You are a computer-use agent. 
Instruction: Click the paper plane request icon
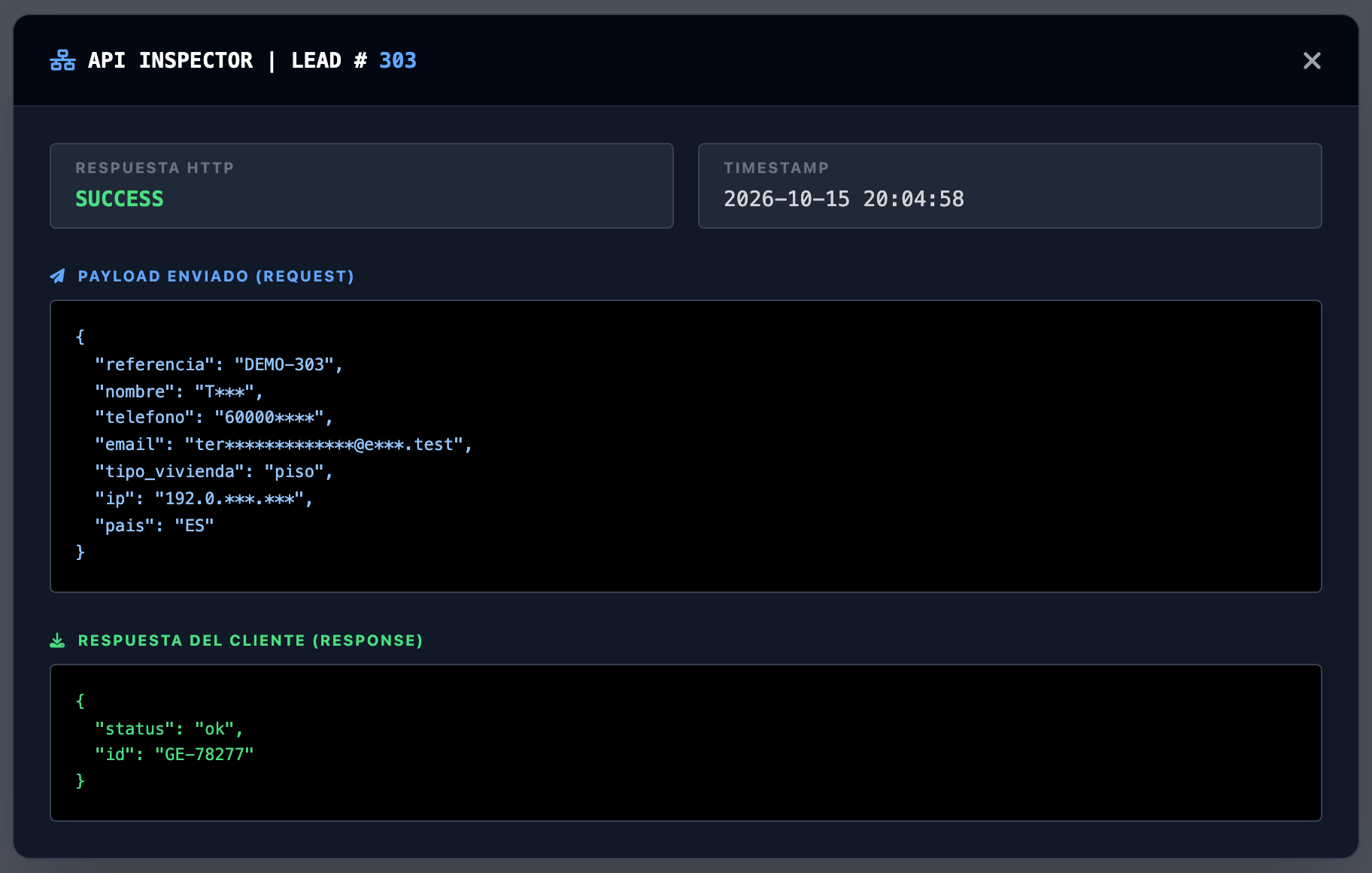pyautogui.click(x=57, y=276)
